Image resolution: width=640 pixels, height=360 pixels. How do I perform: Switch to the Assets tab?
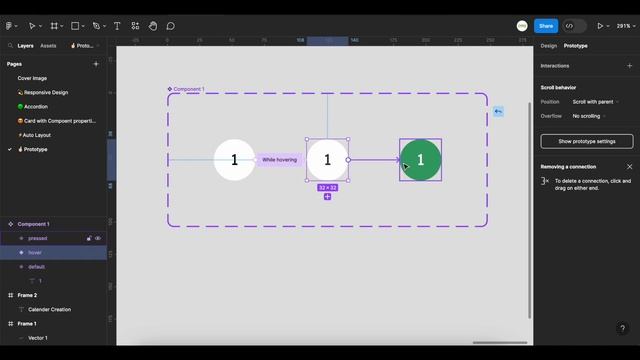click(48, 46)
